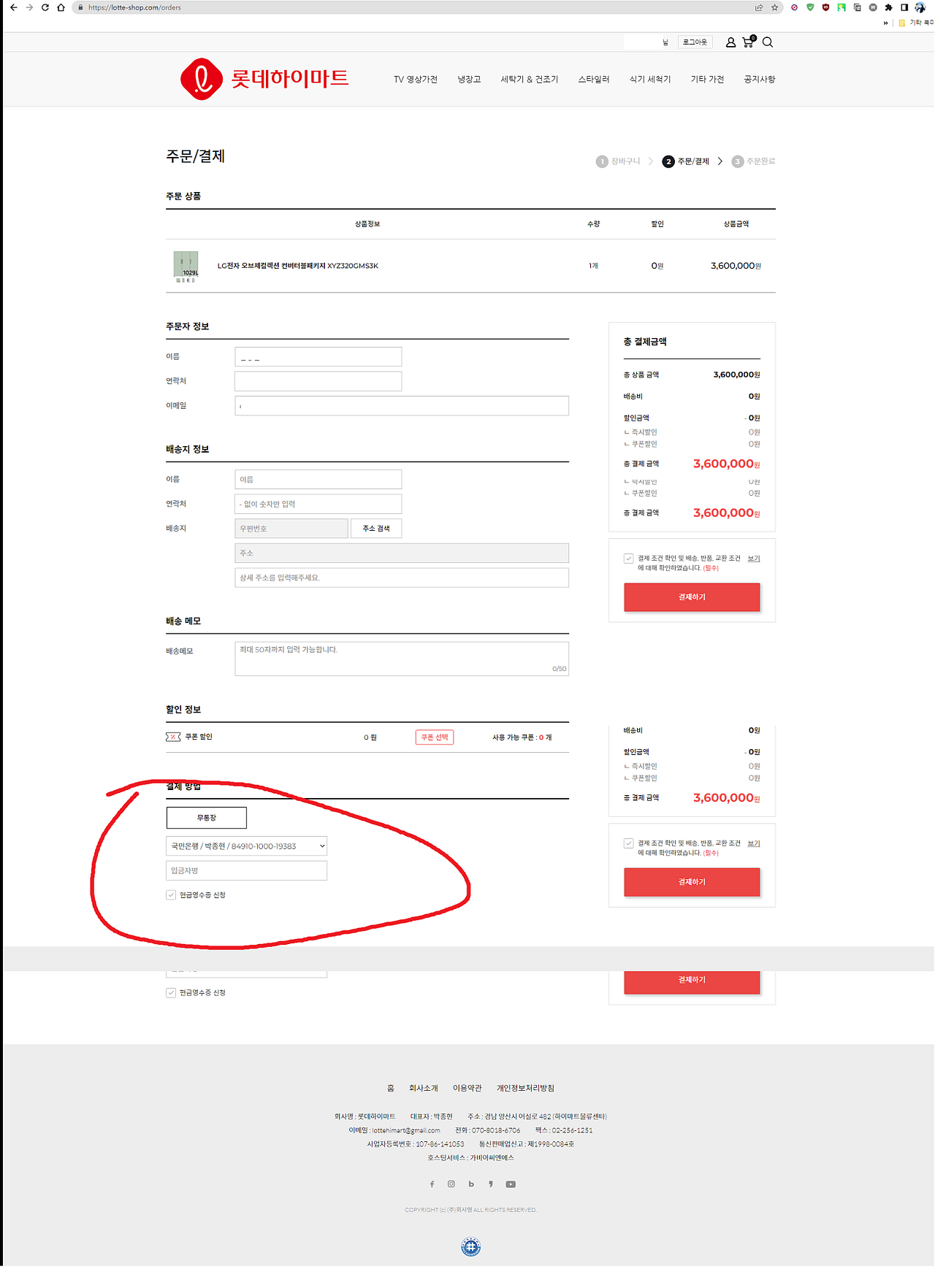Open the 공지사항 menu
The height and width of the screenshot is (1288, 935).
(760, 80)
